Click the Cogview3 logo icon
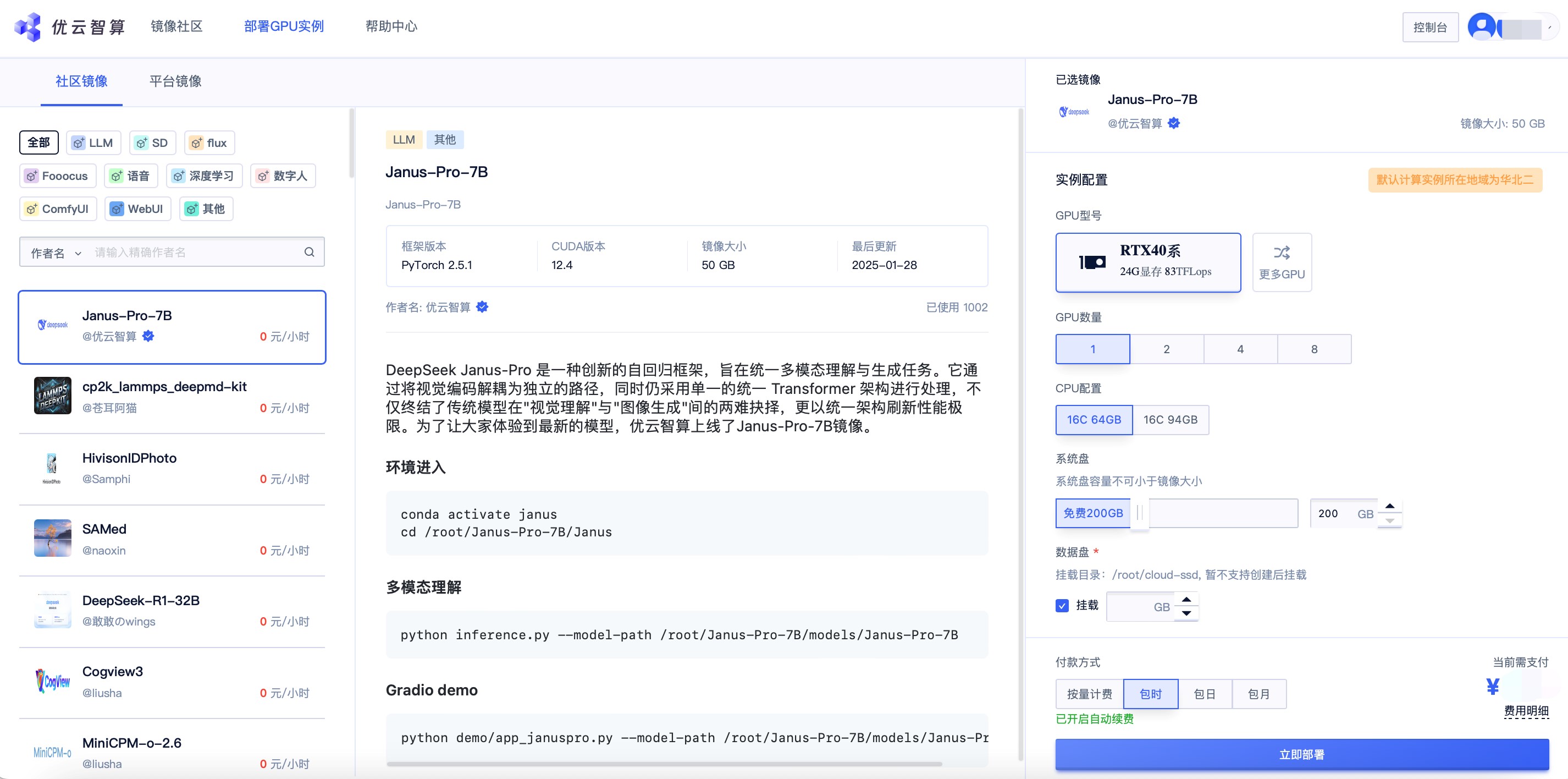Viewport: 1568px width, 779px height. (x=52, y=681)
